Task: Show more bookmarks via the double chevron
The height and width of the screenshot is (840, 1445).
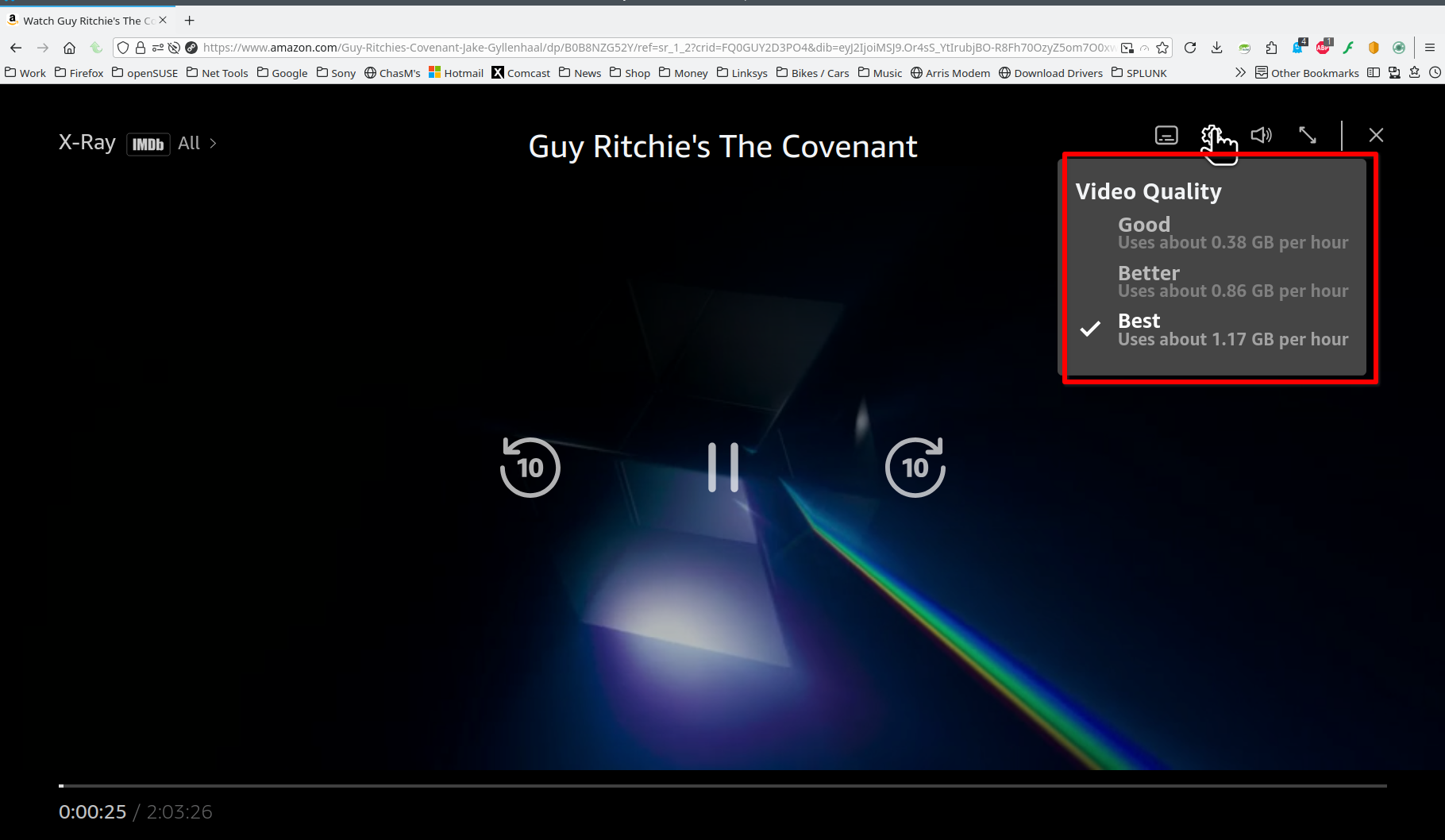Action: point(1240,73)
